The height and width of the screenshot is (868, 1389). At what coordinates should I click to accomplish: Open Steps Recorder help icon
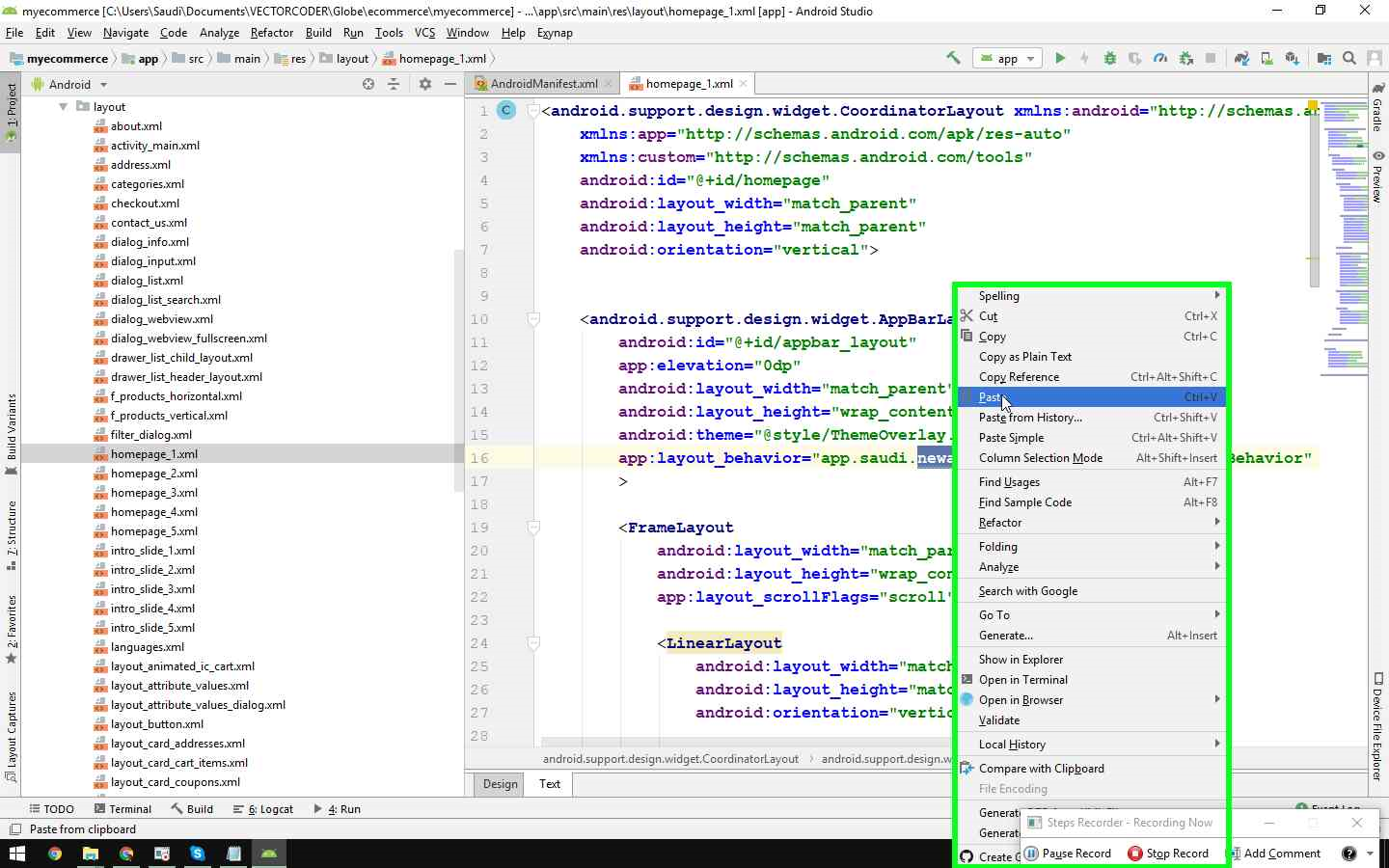click(1349, 854)
